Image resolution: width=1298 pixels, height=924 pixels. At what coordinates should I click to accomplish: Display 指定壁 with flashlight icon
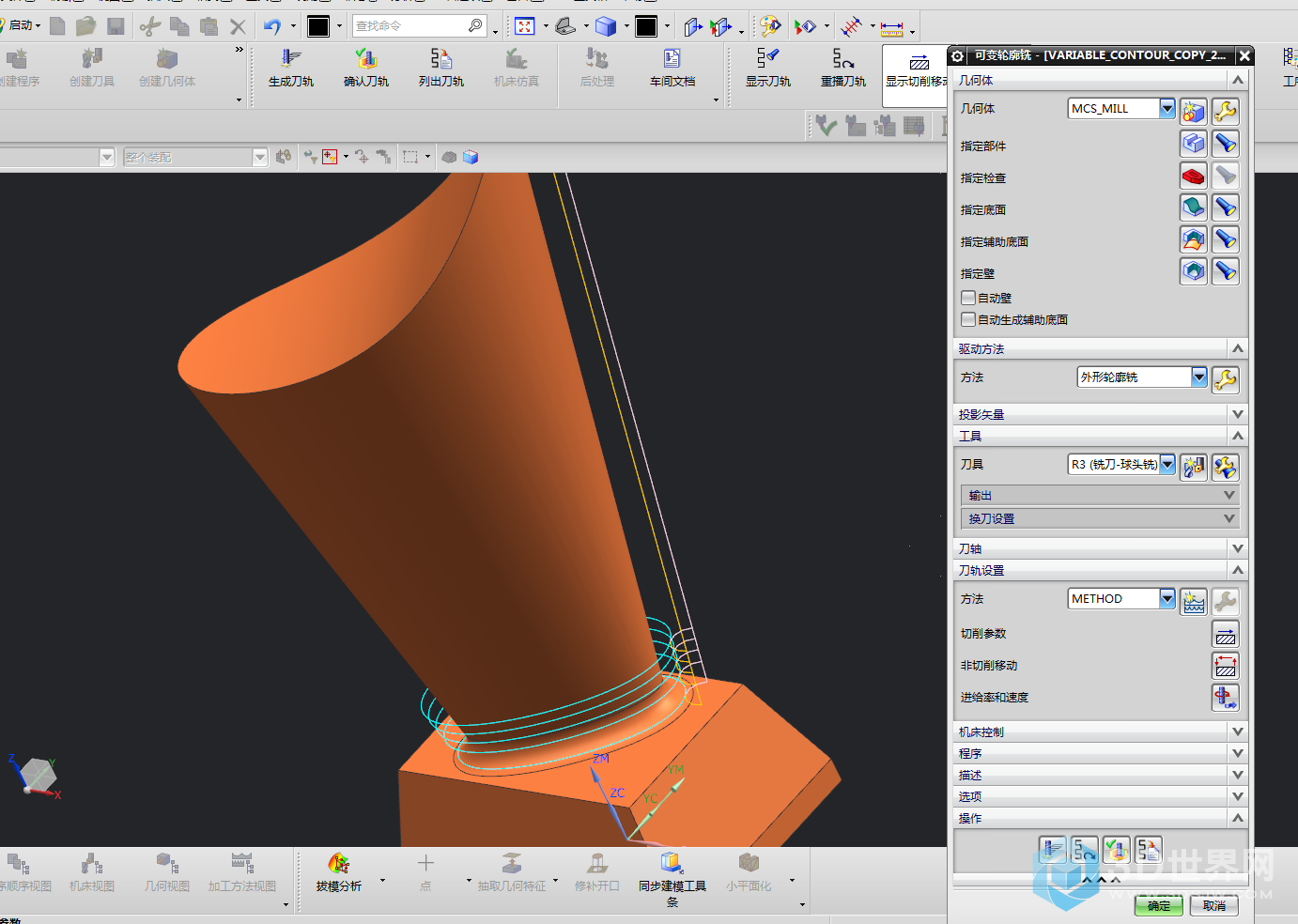coord(1225,271)
